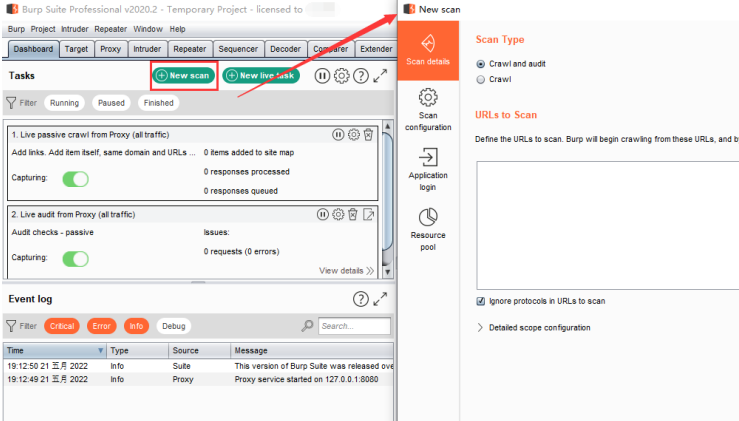
Task: Switch to the Sequencer tab
Action: (238, 49)
